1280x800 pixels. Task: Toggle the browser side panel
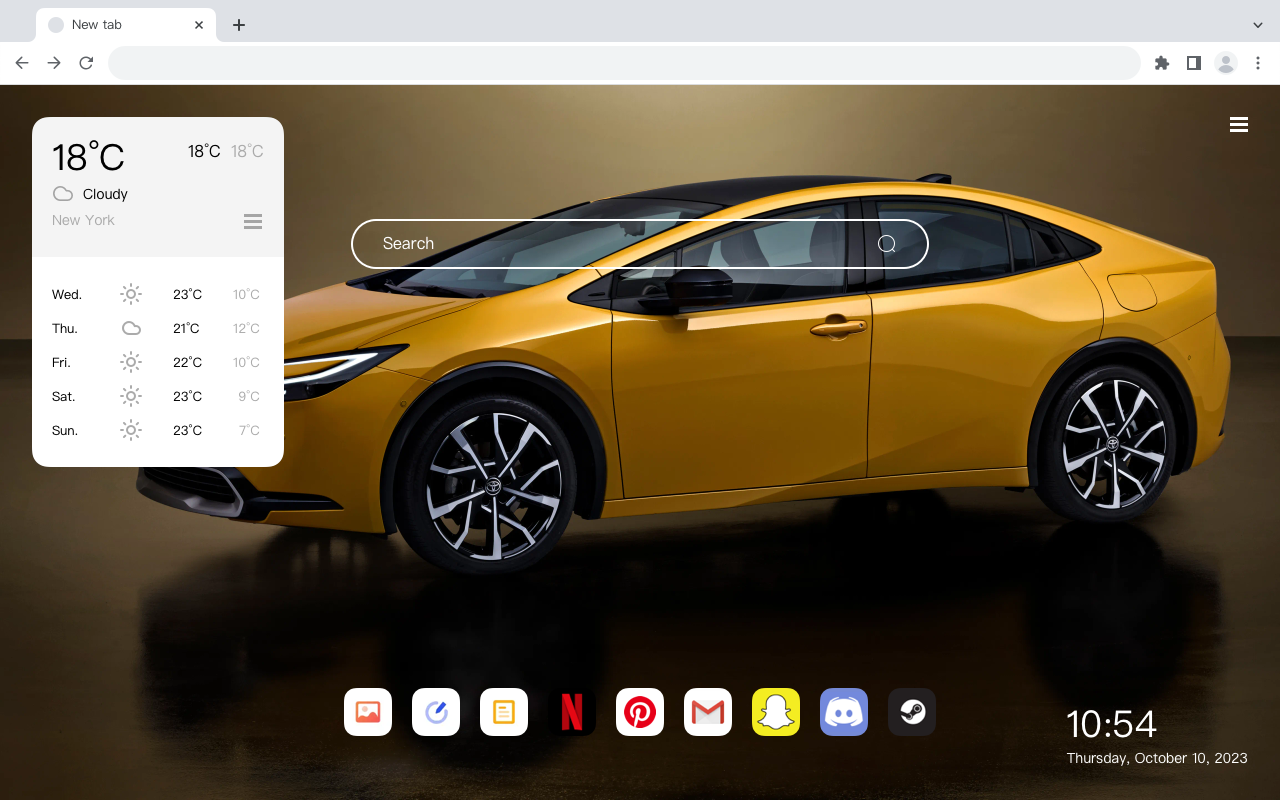tap(1193, 63)
